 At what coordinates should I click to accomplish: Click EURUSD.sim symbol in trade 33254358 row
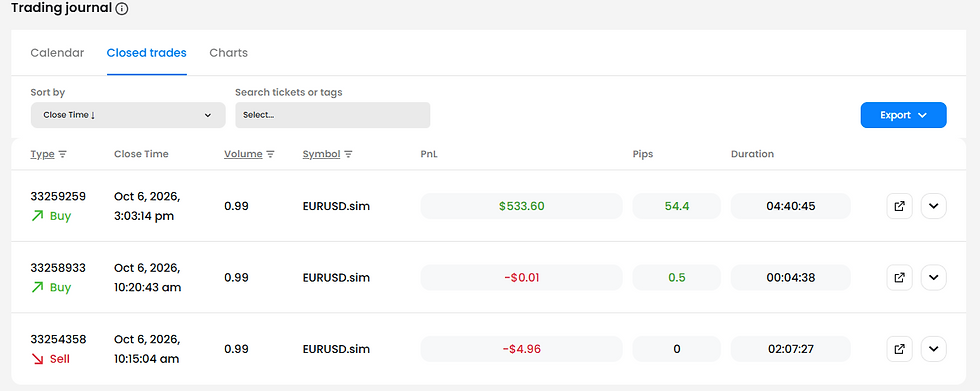tap(336, 349)
